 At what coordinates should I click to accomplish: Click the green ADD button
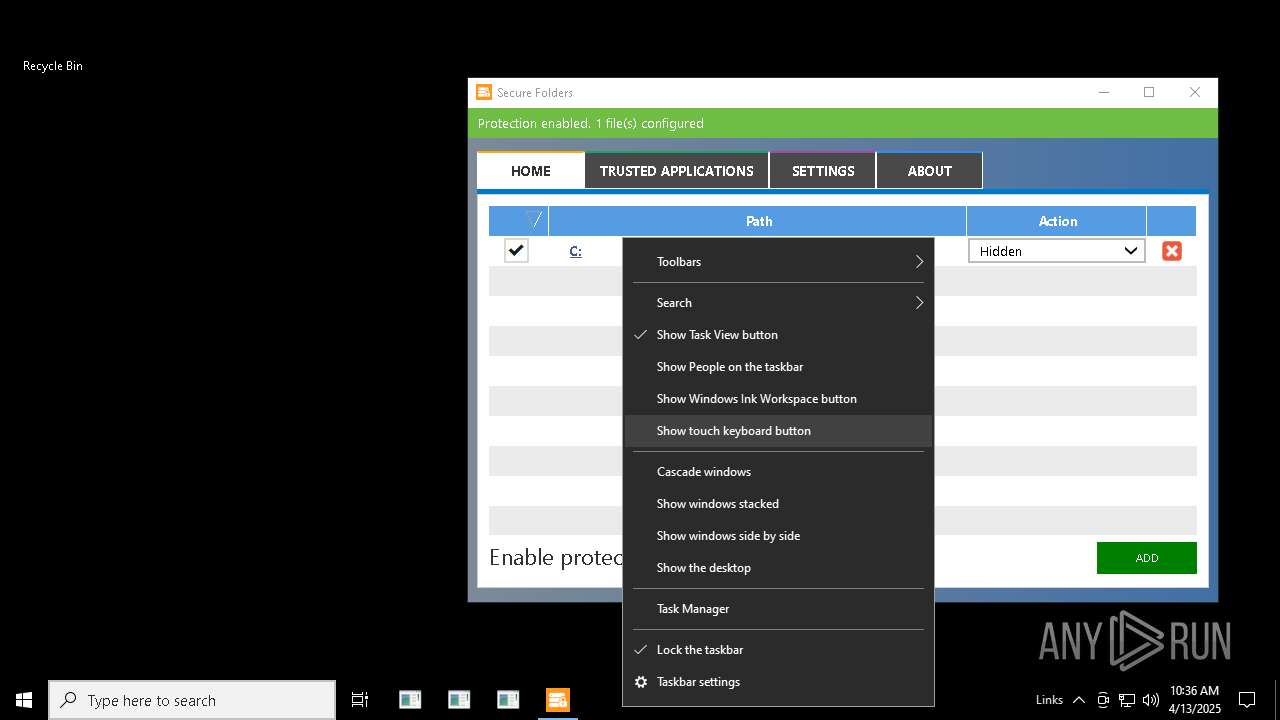[x=1147, y=558]
